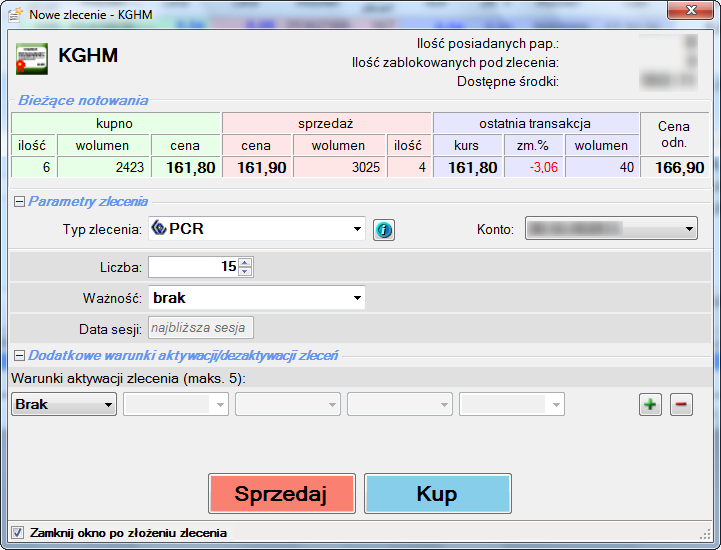721x550 pixels.
Task: Click sell price 161,90 in sprzedaż
Action: tap(257, 167)
